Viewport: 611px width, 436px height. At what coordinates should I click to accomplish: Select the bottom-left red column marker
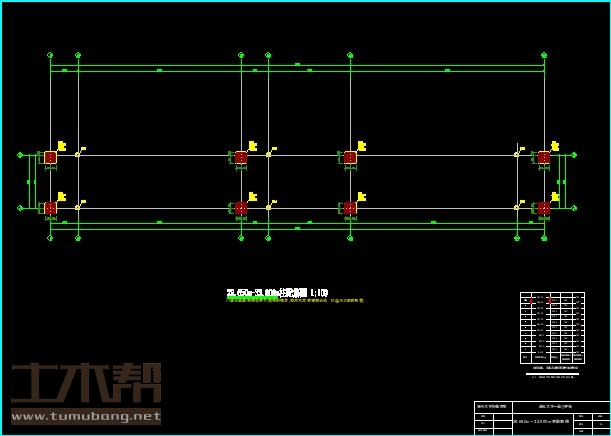(x=50, y=208)
